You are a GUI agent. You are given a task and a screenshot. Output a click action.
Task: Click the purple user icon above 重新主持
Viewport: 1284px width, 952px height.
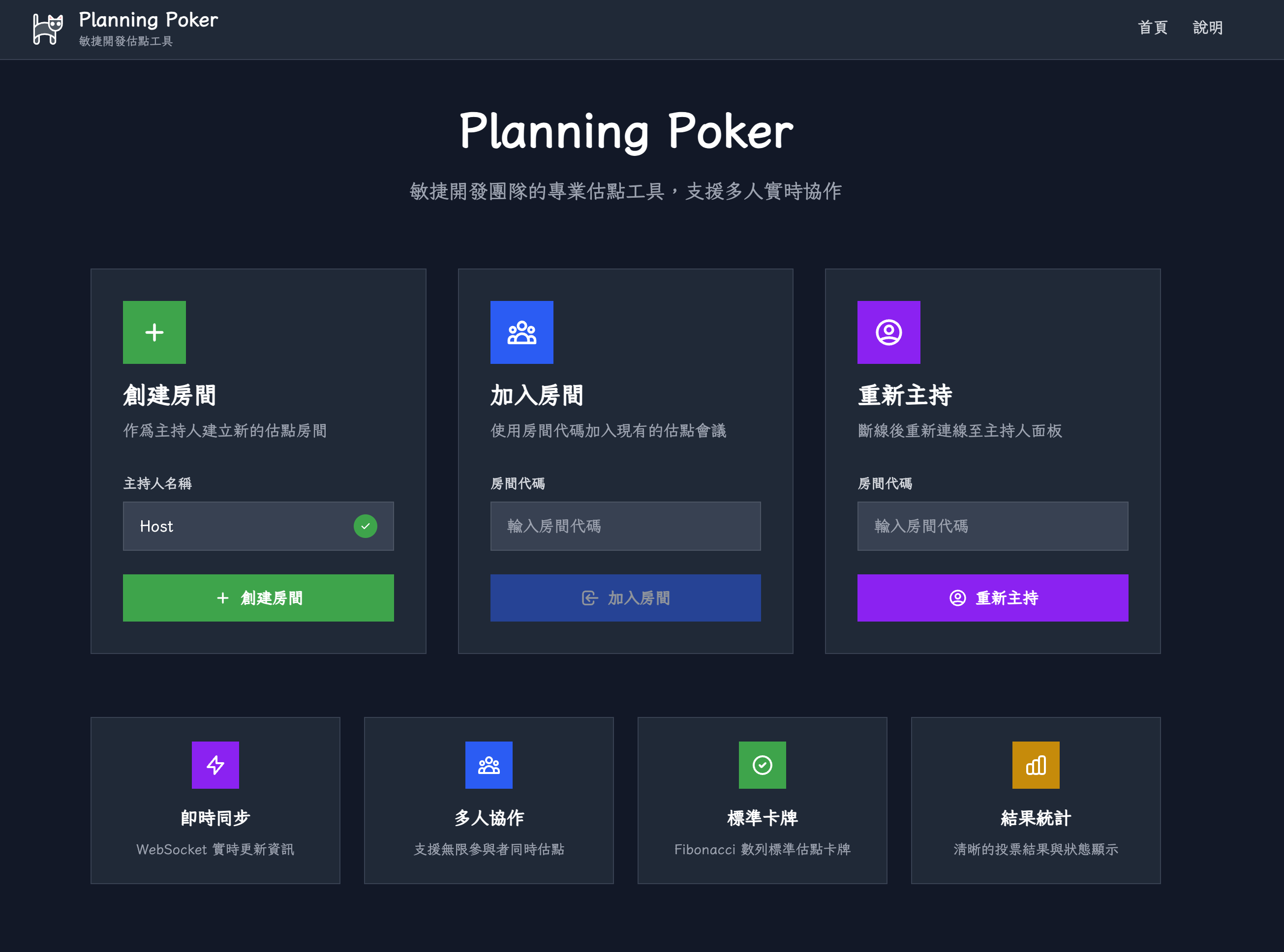(888, 332)
